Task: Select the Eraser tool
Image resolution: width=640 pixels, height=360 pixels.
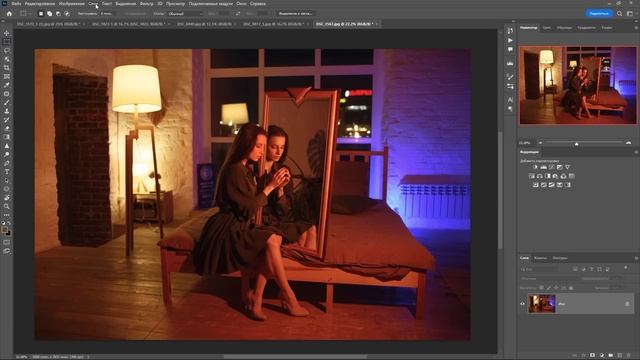Action: (7, 129)
